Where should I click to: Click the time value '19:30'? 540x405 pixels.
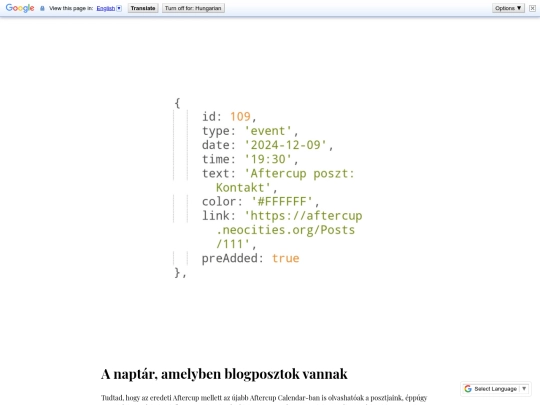click(268, 159)
